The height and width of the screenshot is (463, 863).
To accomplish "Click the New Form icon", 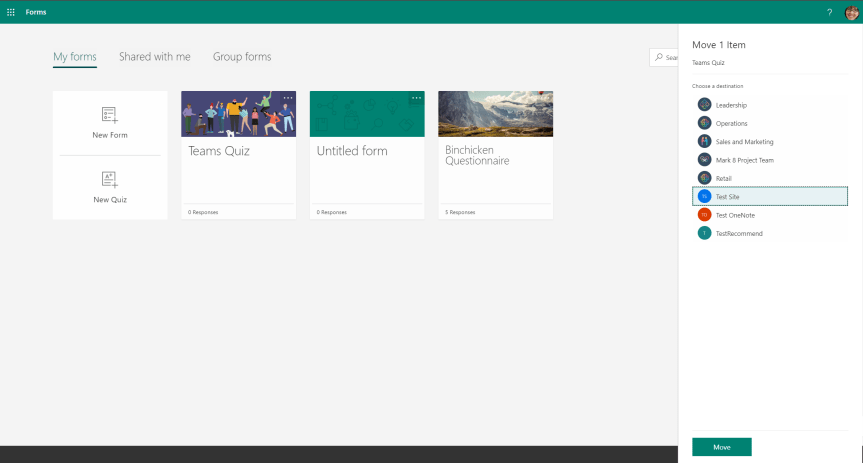I will 110,115.
